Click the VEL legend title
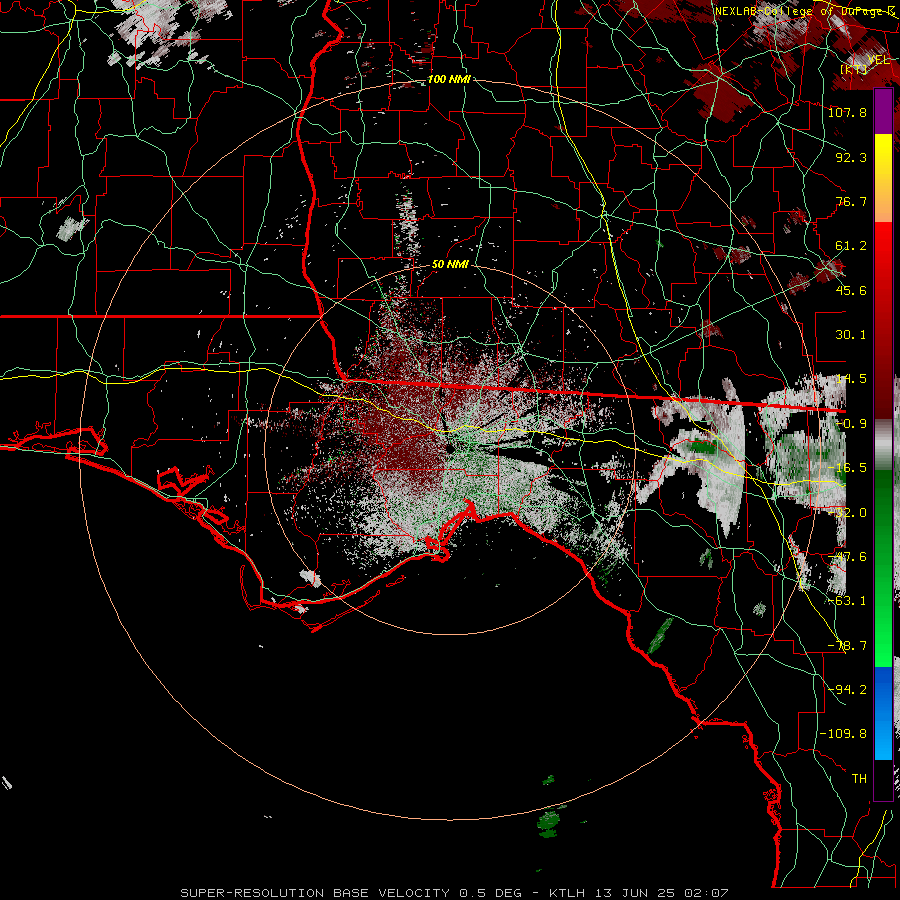 (878, 60)
